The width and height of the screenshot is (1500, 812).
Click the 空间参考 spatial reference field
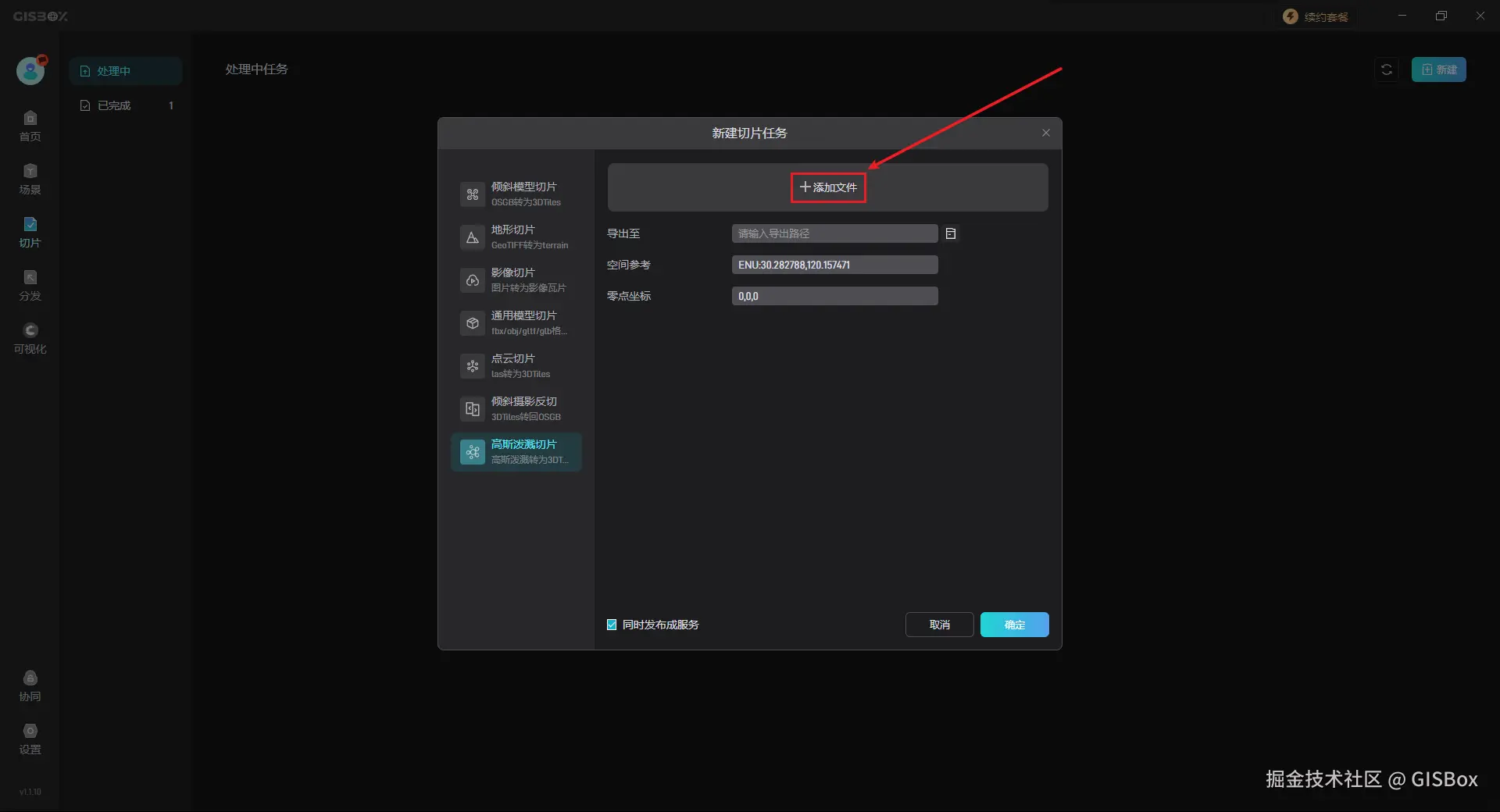834,265
